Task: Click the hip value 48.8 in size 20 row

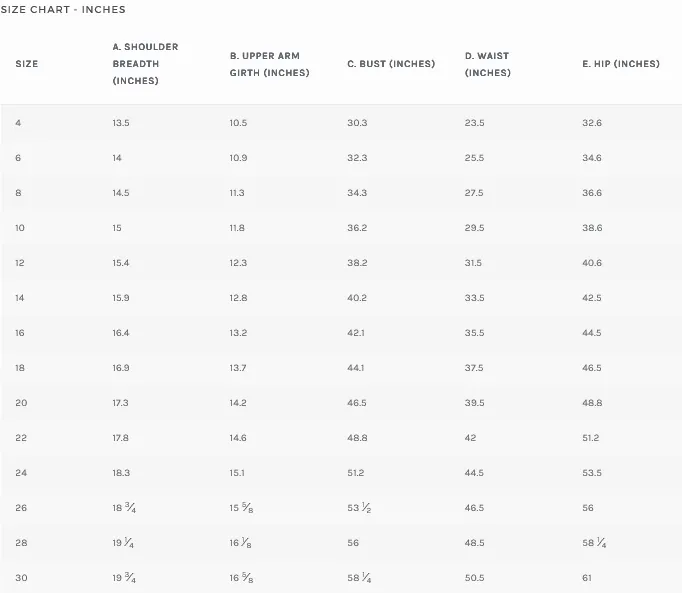Action: tap(592, 403)
